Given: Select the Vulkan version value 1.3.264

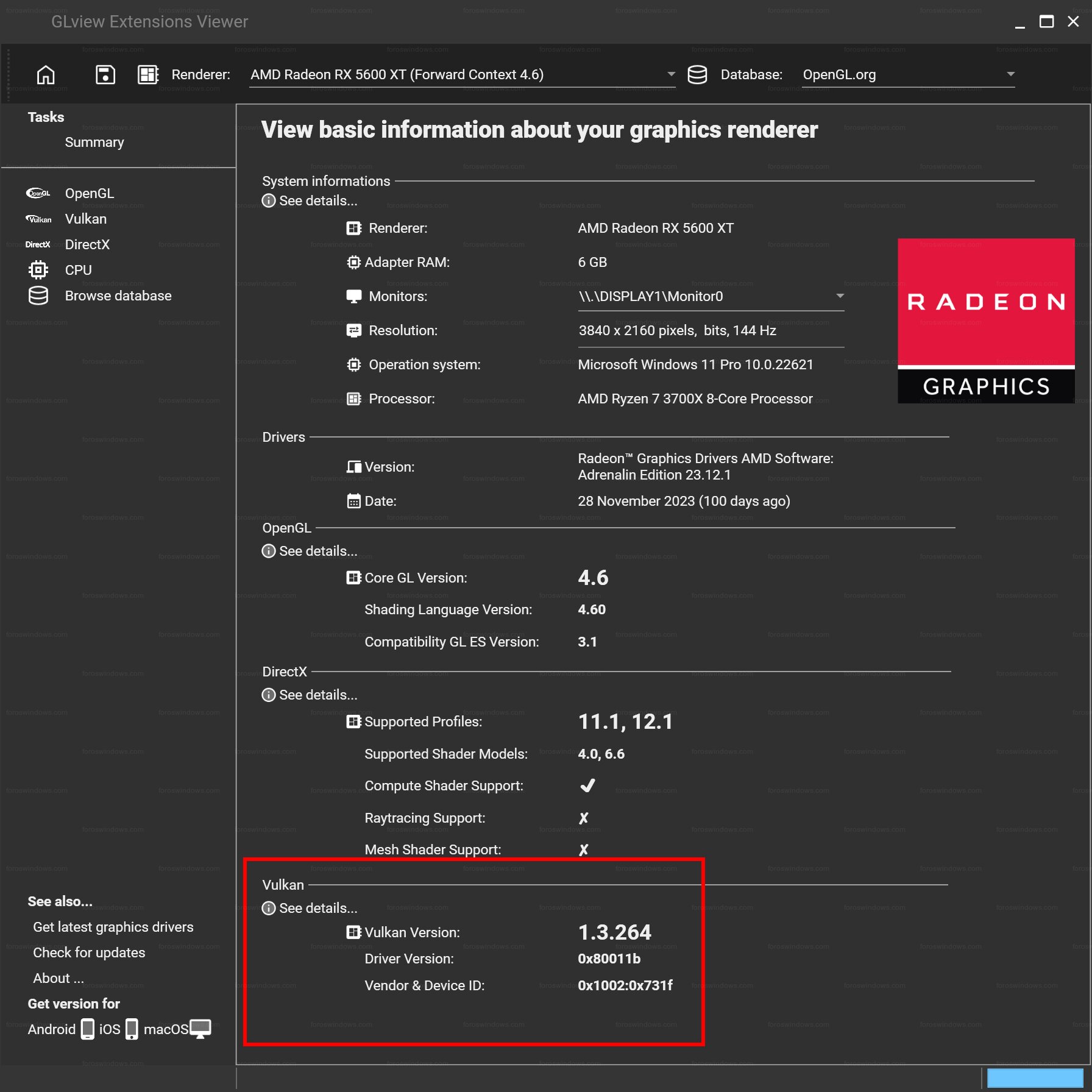Looking at the screenshot, I should tap(614, 933).
